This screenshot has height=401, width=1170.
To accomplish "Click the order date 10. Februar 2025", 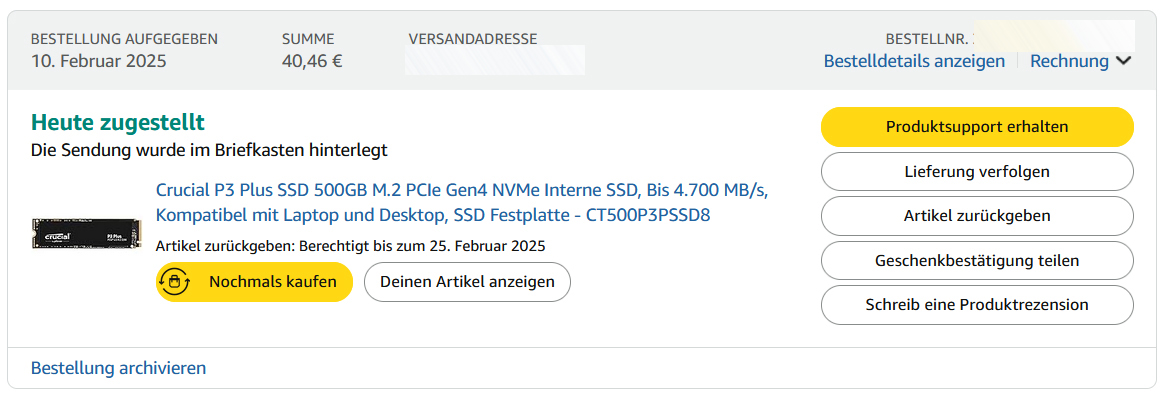I will pyautogui.click(x=98, y=61).
